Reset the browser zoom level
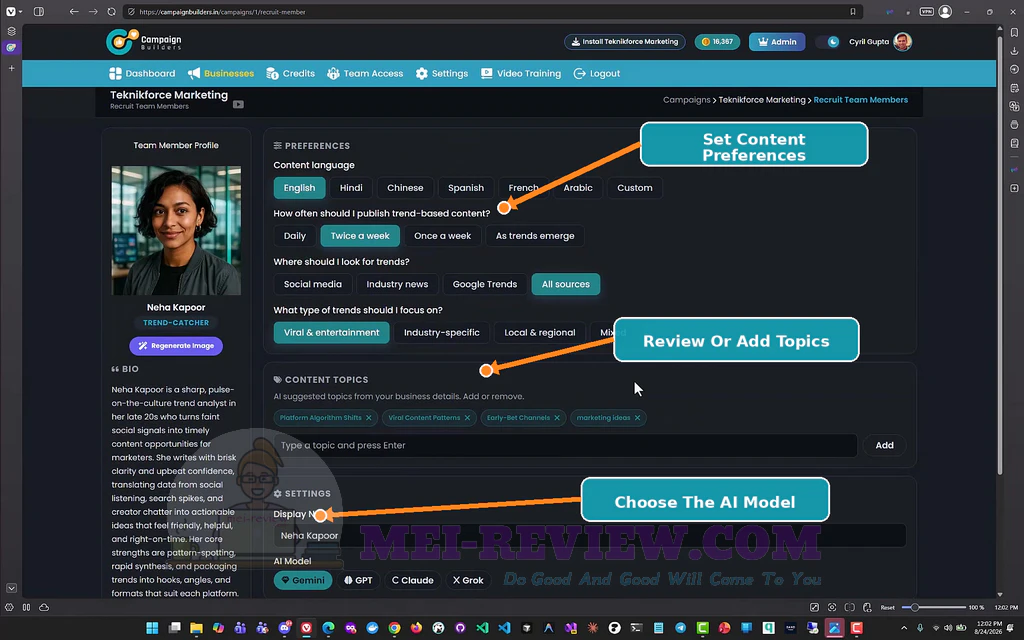The width and height of the screenshot is (1024, 640). point(888,607)
